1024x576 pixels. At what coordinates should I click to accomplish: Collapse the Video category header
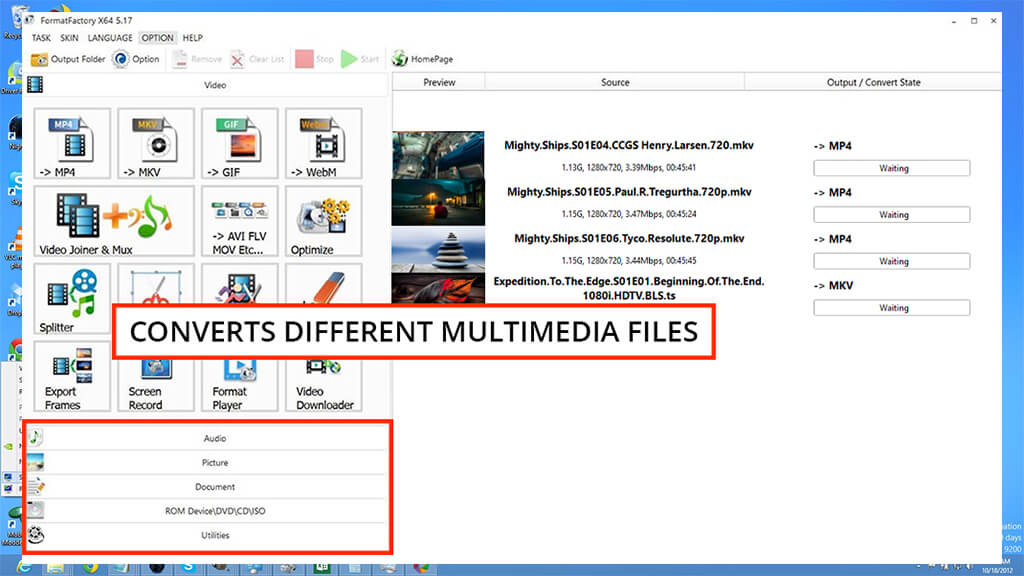(206, 85)
